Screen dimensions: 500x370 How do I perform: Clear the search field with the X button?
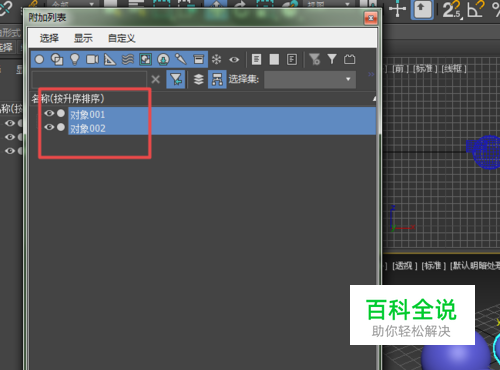pyautogui.click(x=155, y=79)
